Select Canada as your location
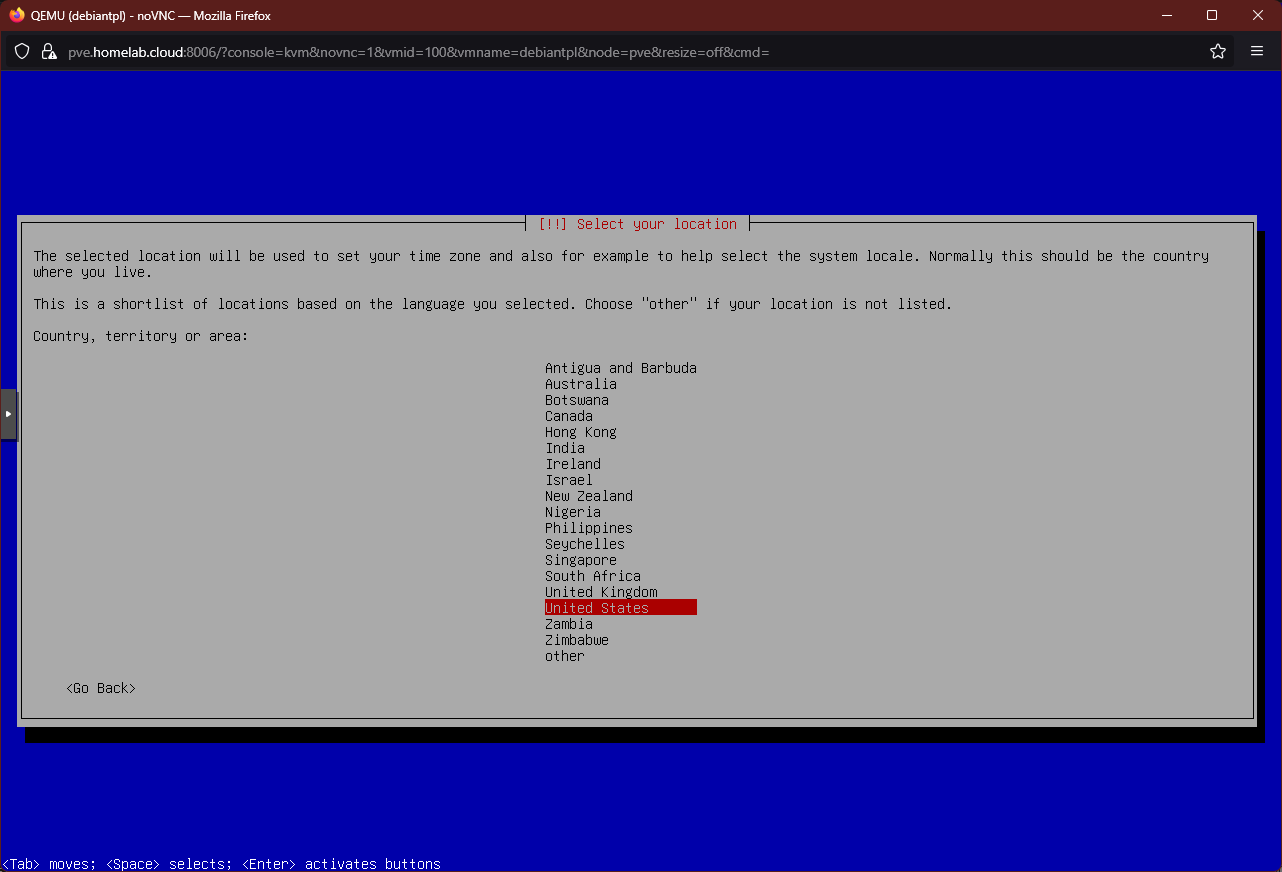This screenshot has width=1282, height=872. tap(568, 416)
